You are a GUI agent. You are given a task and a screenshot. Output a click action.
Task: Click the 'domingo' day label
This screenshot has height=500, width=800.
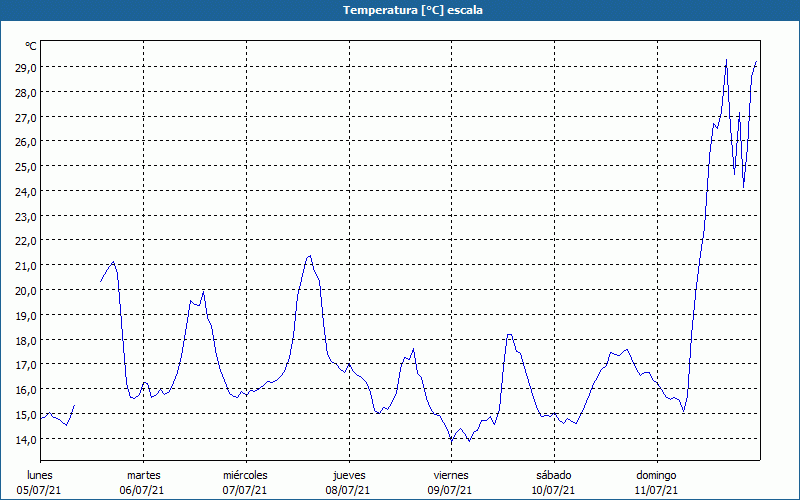pyautogui.click(x=656, y=475)
